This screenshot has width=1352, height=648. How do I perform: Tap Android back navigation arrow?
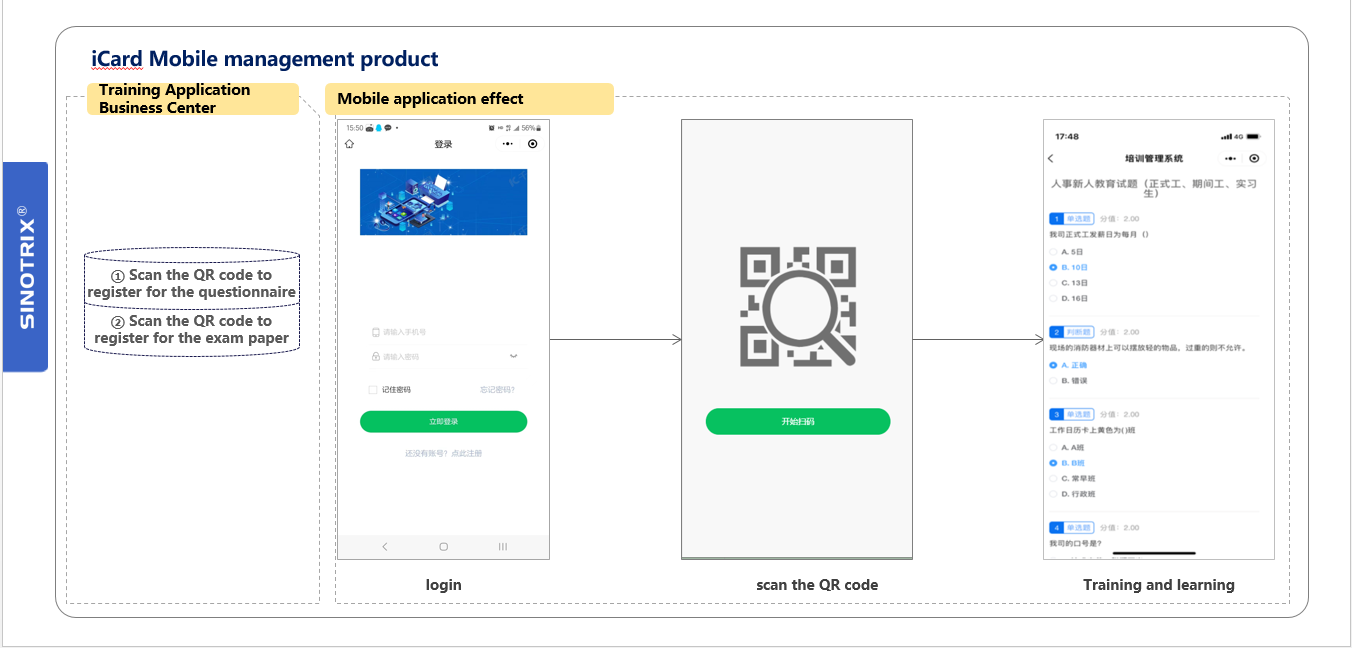[x=385, y=547]
